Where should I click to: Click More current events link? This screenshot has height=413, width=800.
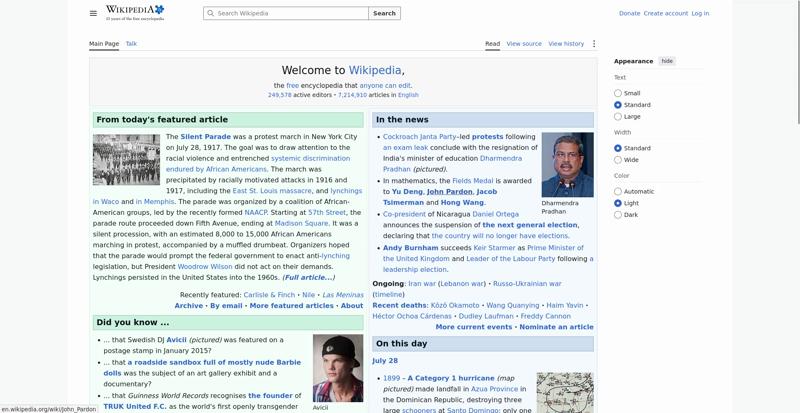click(473, 327)
